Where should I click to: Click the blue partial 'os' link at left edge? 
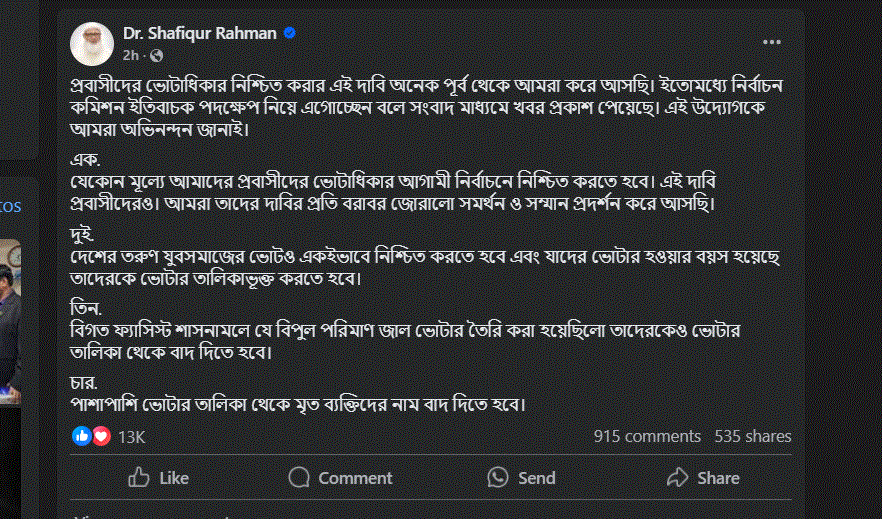click(x=10, y=206)
